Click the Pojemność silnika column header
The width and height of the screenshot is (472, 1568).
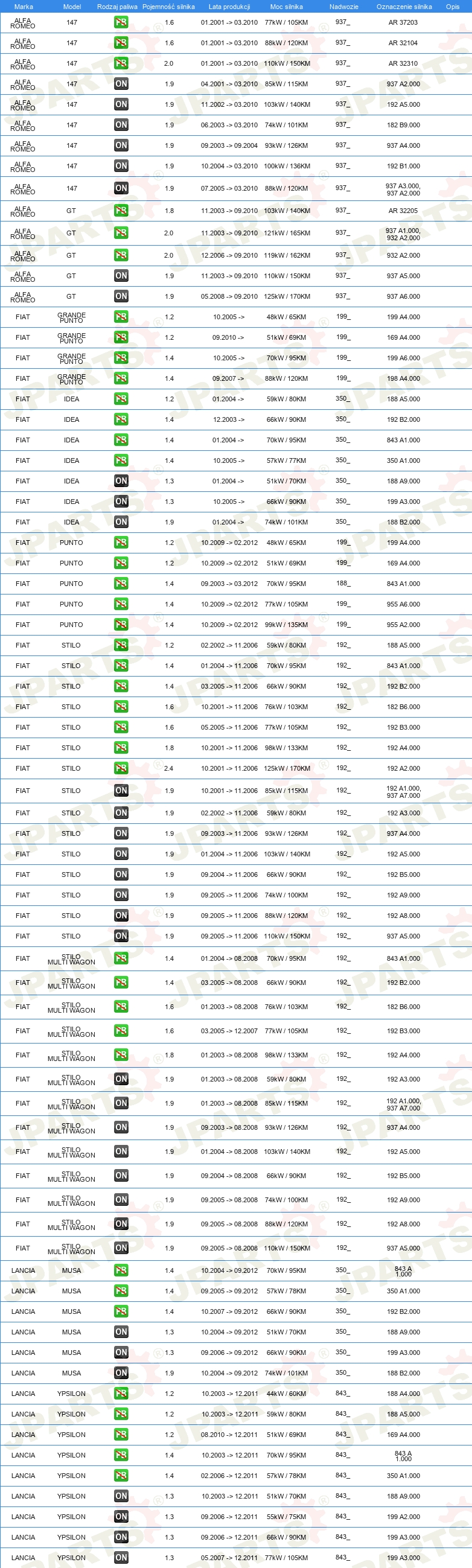[169, 7]
